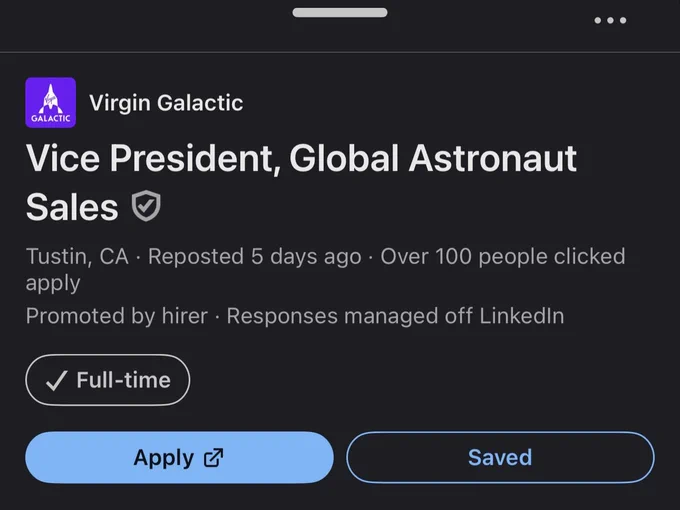Viewport: 680px width, 510px height.
Task: Unsave the job using the Saved button
Action: coord(500,457)
